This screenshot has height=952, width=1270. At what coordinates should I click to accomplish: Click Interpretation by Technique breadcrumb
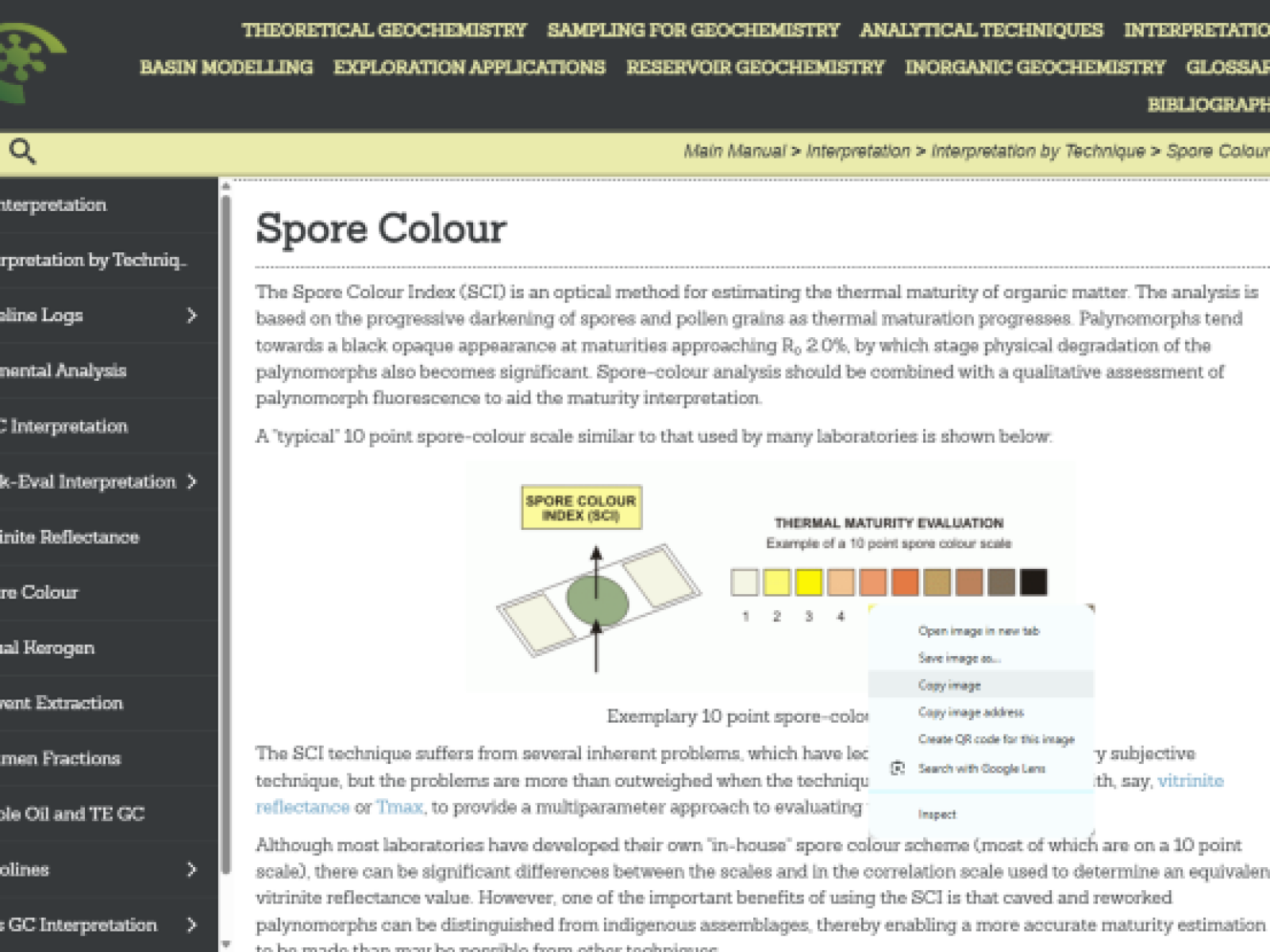pos(1037,151)
